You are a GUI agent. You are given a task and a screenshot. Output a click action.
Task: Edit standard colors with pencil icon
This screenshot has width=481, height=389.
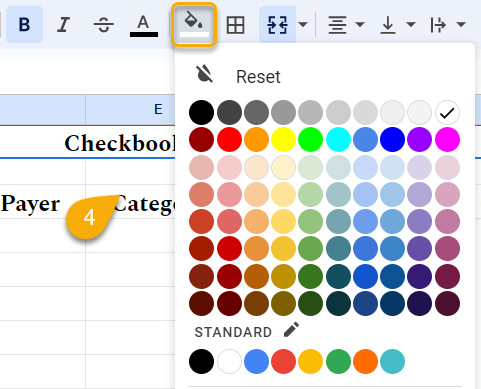(291, 330)
